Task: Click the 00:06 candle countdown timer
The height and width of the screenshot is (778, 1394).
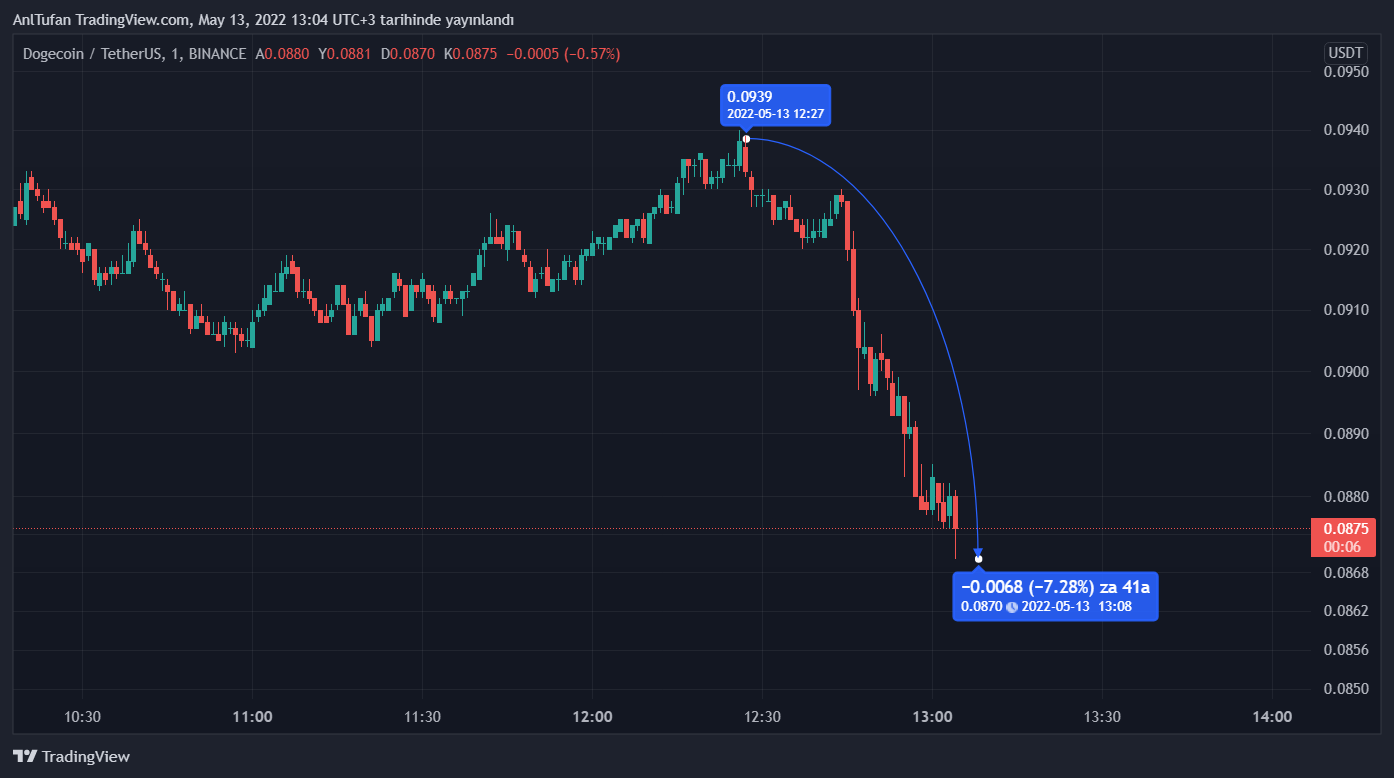Action: tap(1341, 547)
